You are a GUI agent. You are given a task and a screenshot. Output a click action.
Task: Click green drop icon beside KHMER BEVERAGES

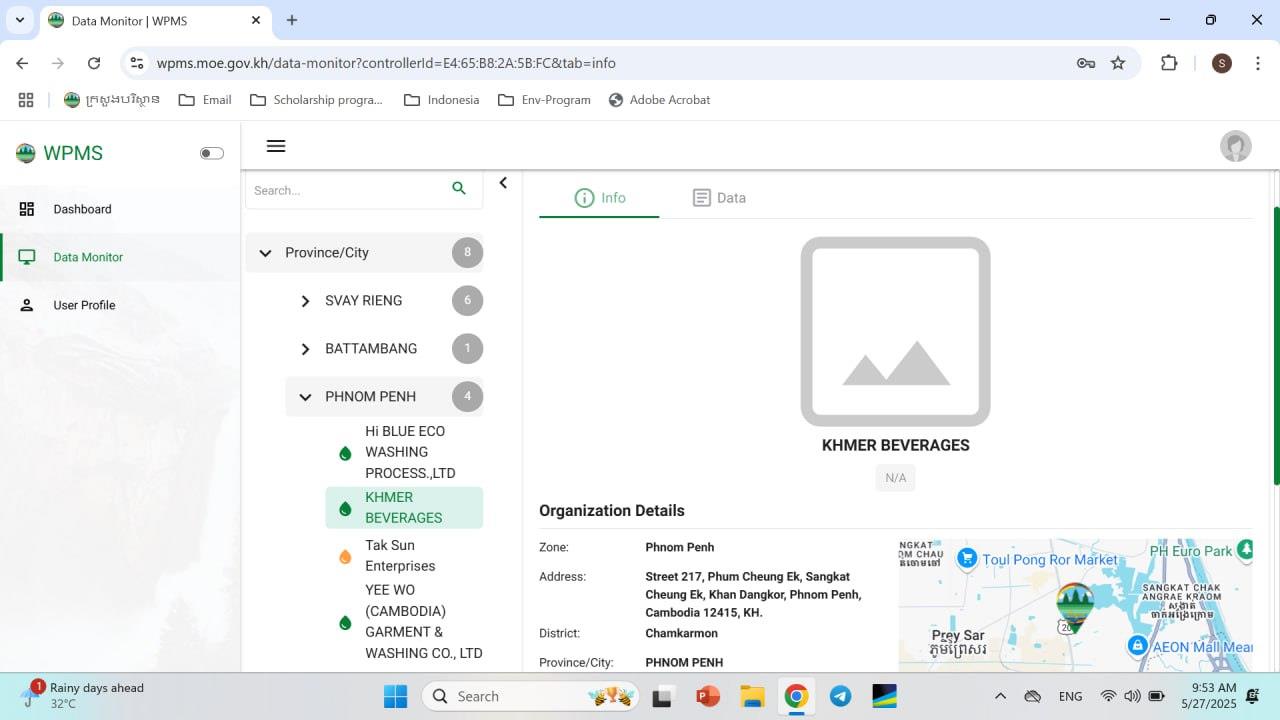point(345,509)
